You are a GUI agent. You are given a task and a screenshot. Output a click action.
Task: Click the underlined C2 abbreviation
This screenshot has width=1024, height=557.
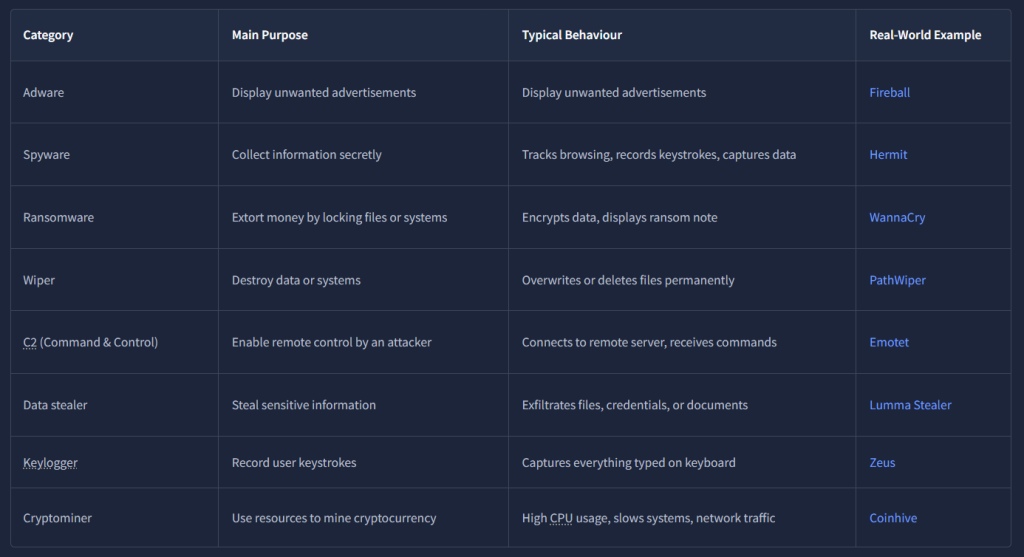[x=30, y=342]
